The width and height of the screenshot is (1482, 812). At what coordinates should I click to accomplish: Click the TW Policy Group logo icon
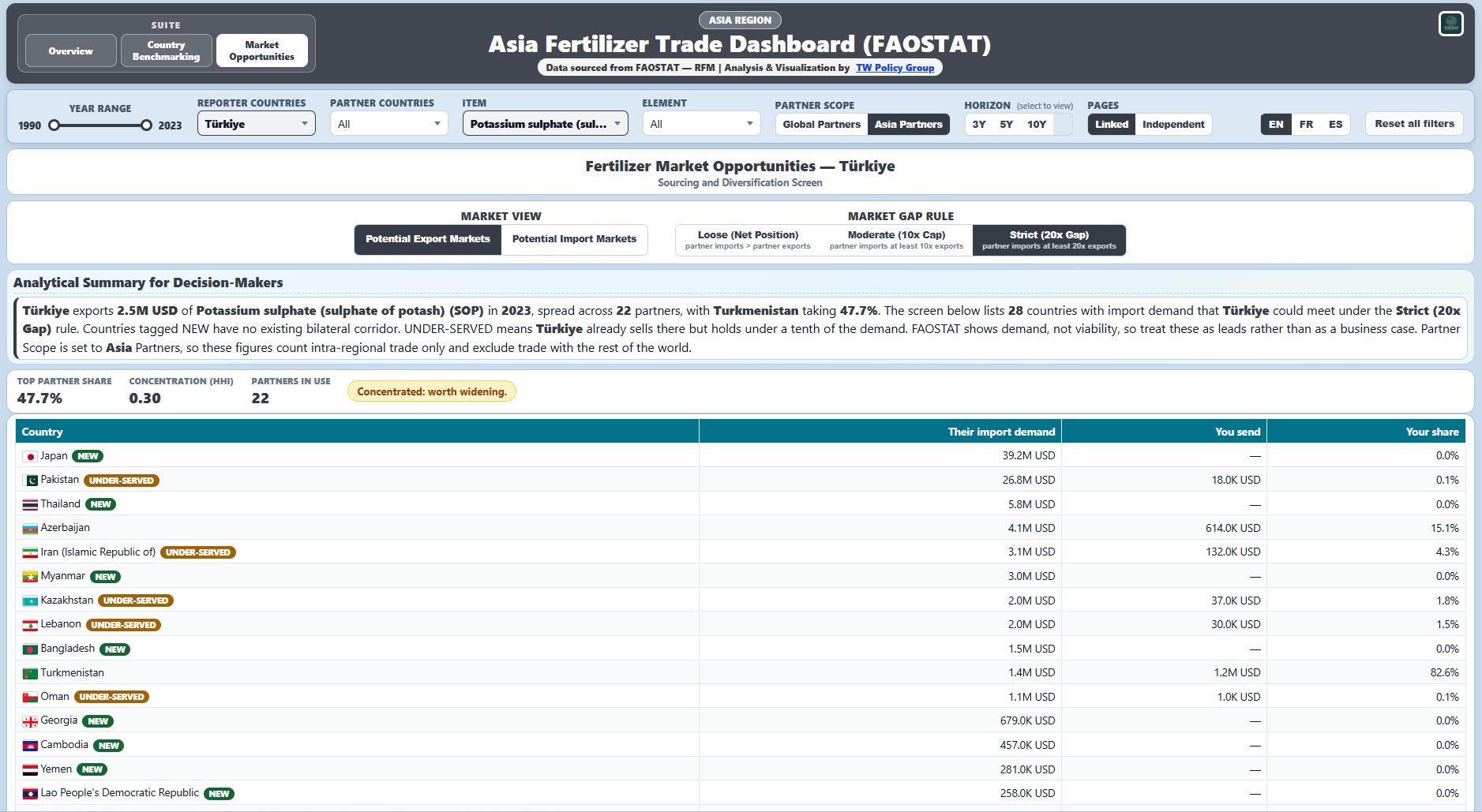coord(1450,24)
